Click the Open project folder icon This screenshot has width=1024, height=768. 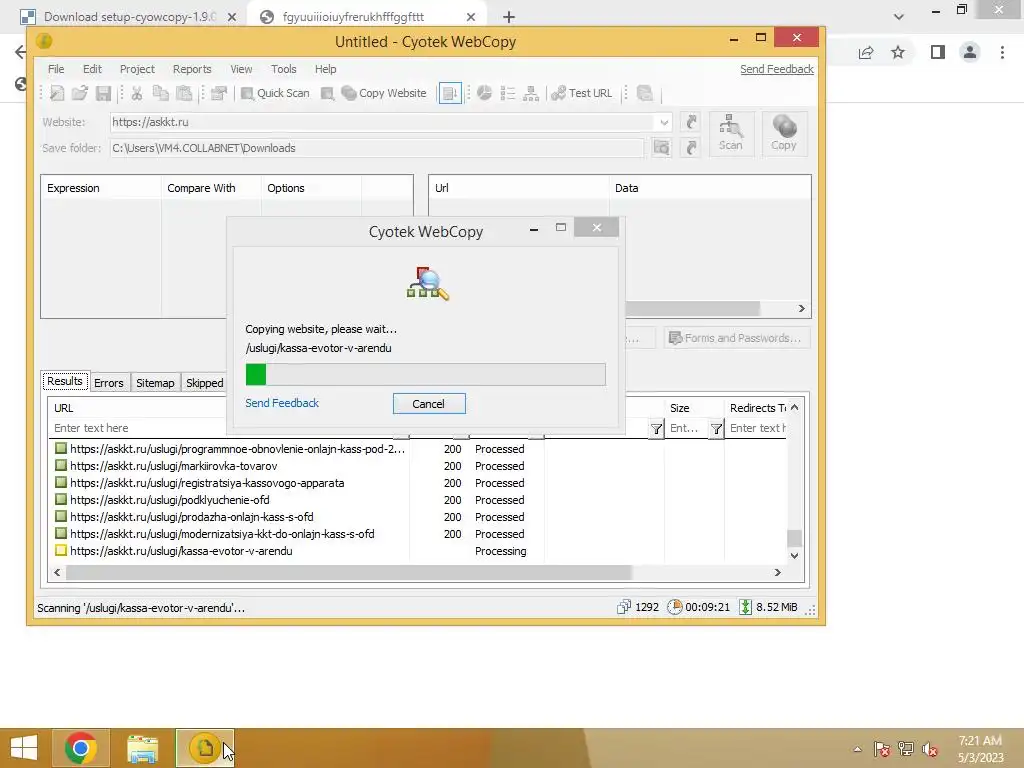(80, 93)
